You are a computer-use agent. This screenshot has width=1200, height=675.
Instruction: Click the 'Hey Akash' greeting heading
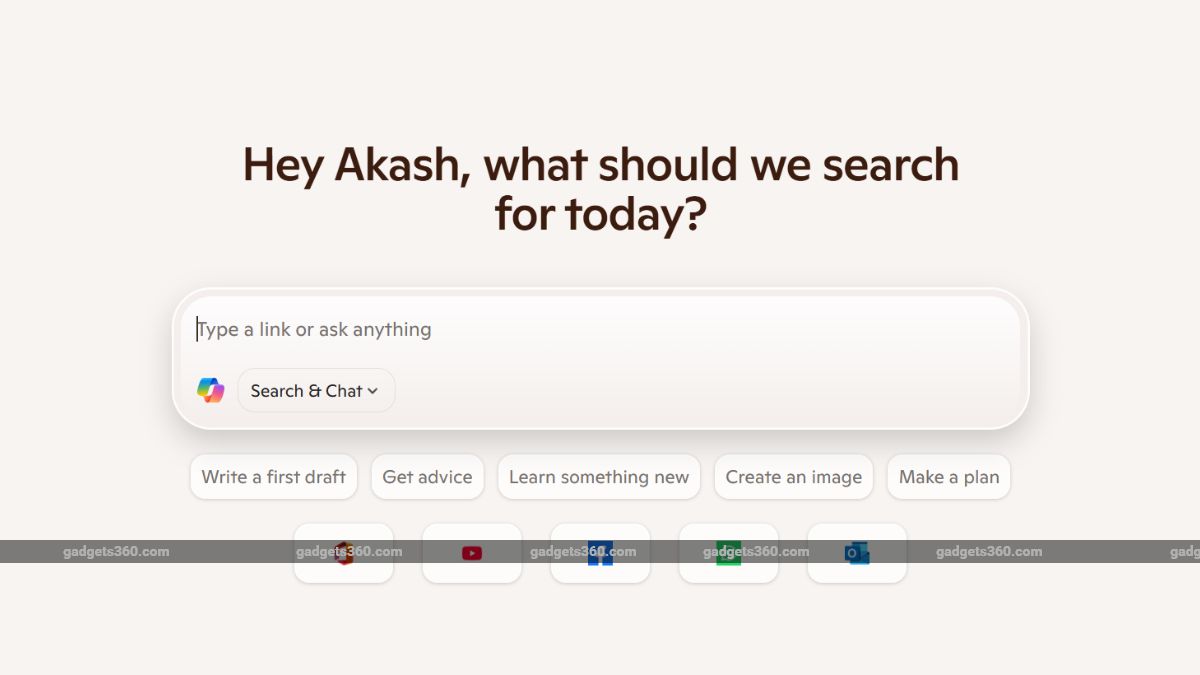pyautogui.click(x=600, y=166)
